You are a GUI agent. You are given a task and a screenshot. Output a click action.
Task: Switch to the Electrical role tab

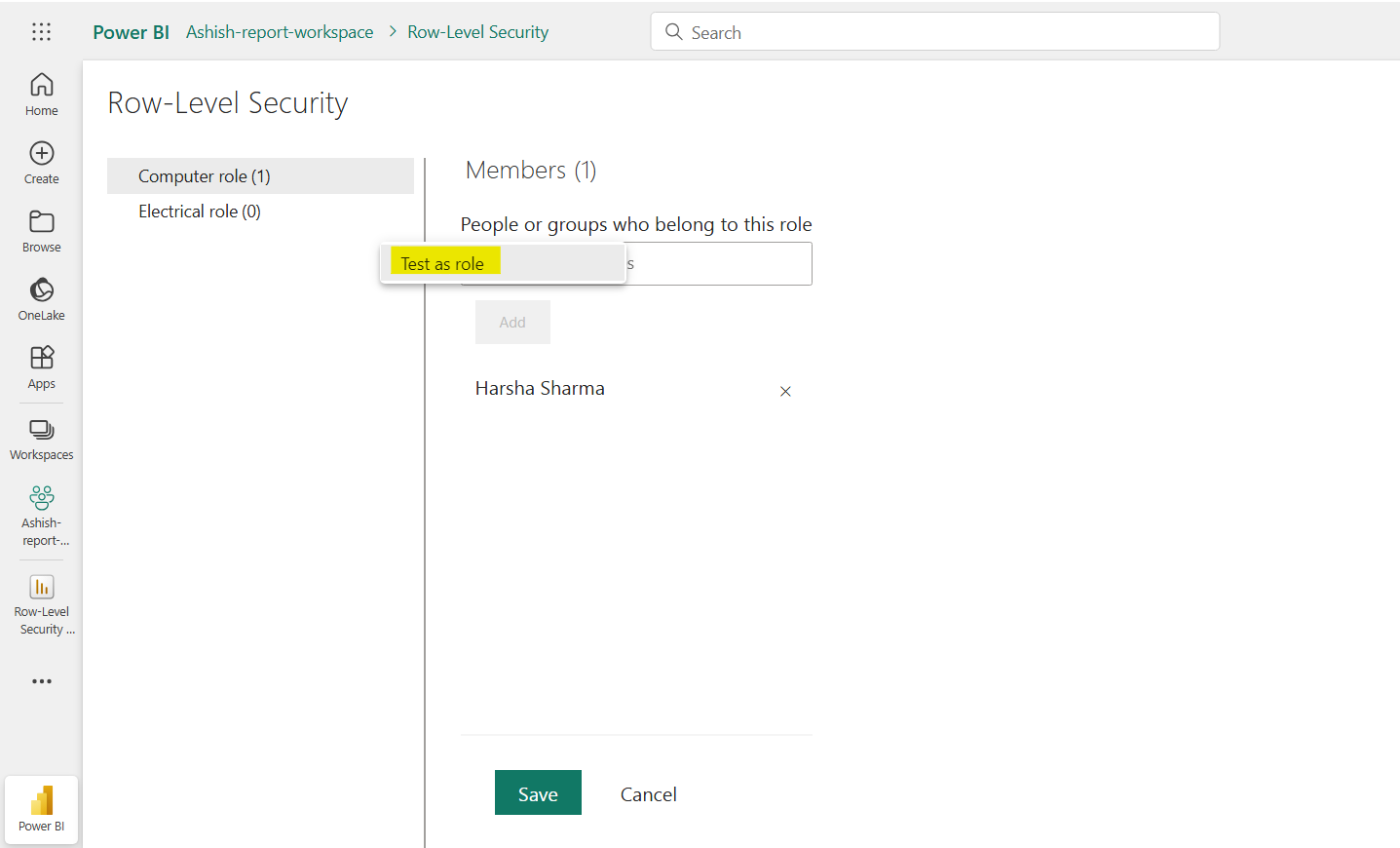coord(199,211)
